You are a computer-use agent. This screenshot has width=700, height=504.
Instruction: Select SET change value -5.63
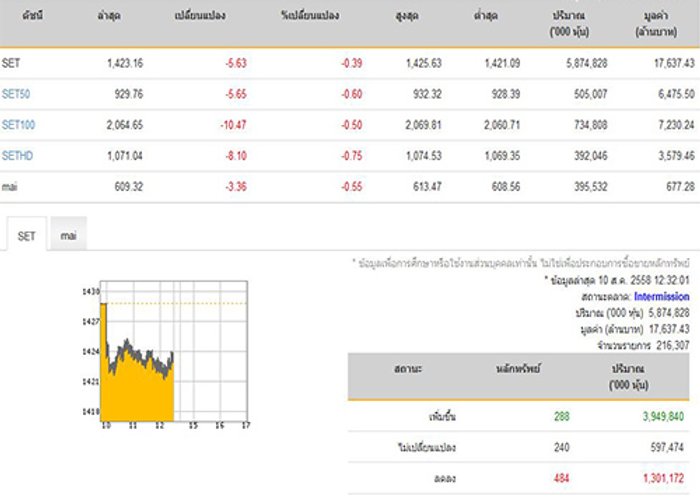(x=236, y=63)
